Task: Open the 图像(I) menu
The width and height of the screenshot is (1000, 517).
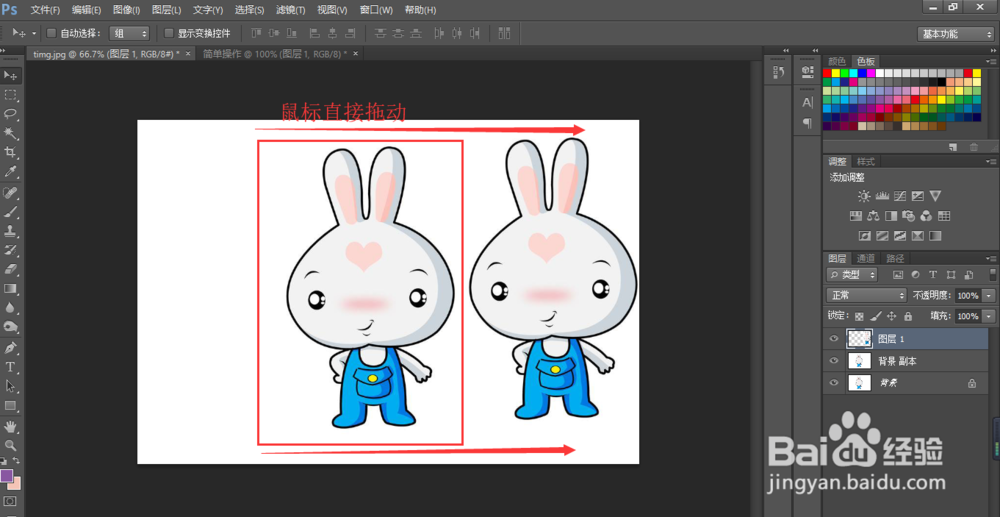Action: [126, 10]
